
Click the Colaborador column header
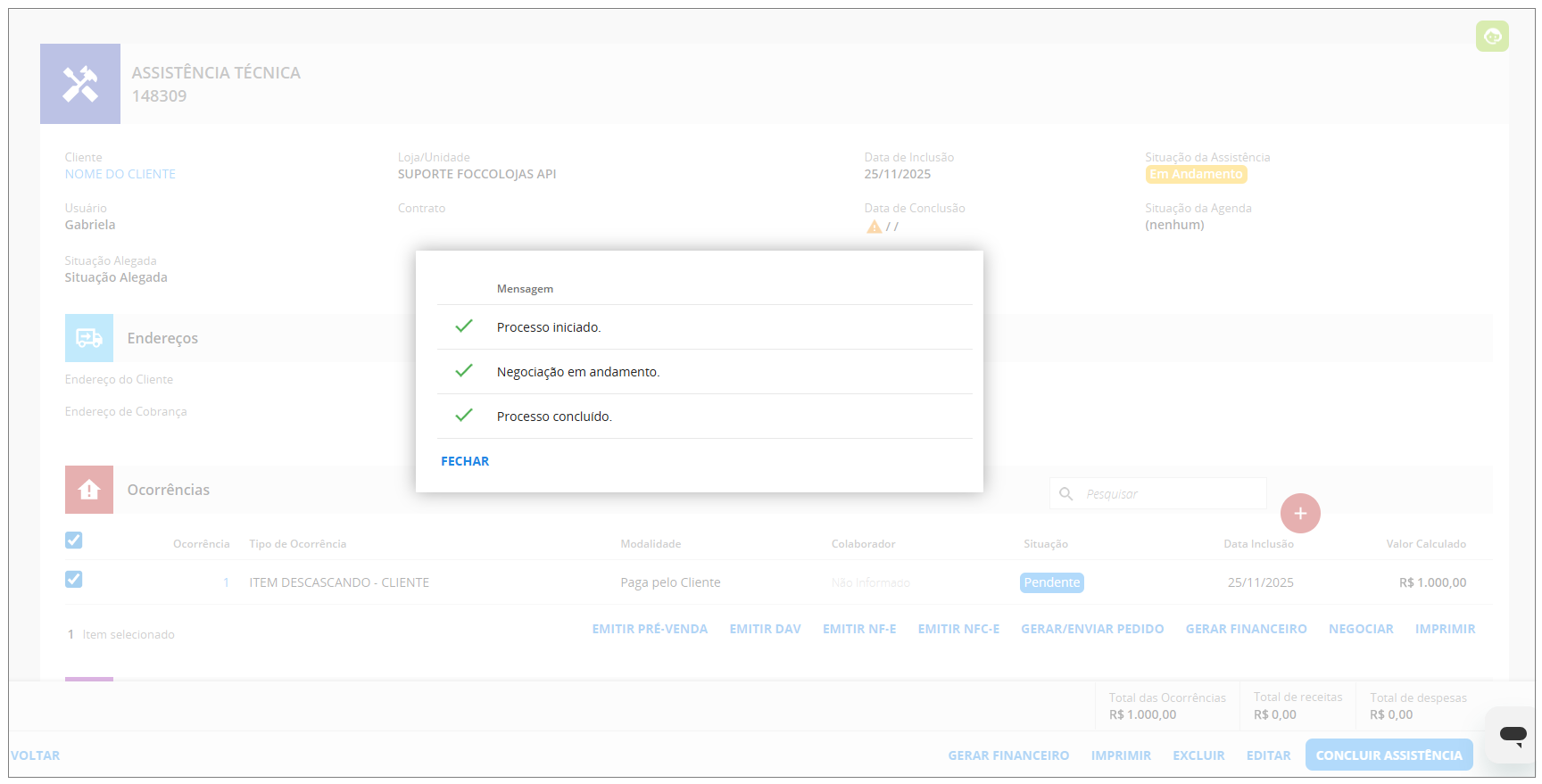click(x=863, y=544)
